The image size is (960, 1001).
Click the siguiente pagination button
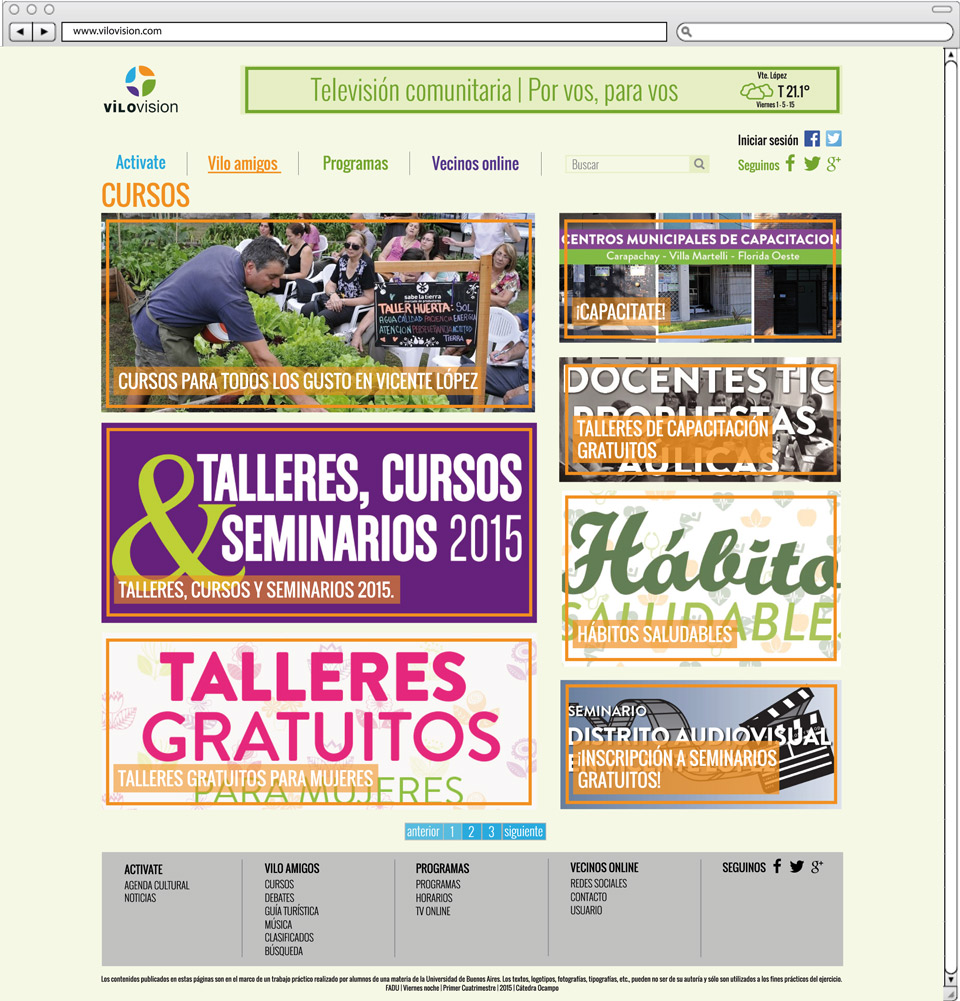coord(523,832)
